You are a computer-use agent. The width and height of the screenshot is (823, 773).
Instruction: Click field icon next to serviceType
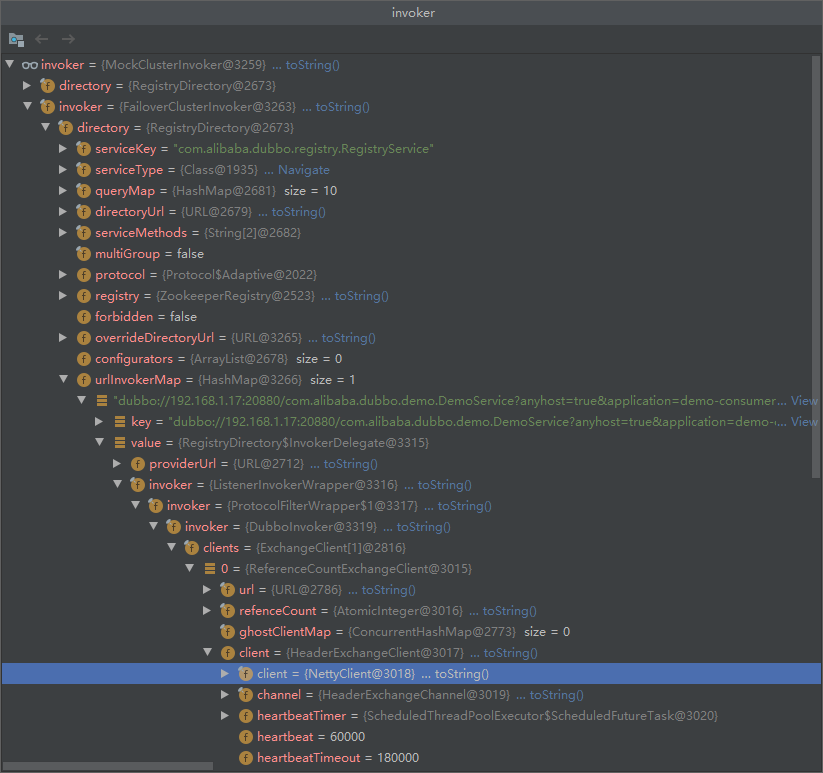pyautogui.click(x=83, y=170)
